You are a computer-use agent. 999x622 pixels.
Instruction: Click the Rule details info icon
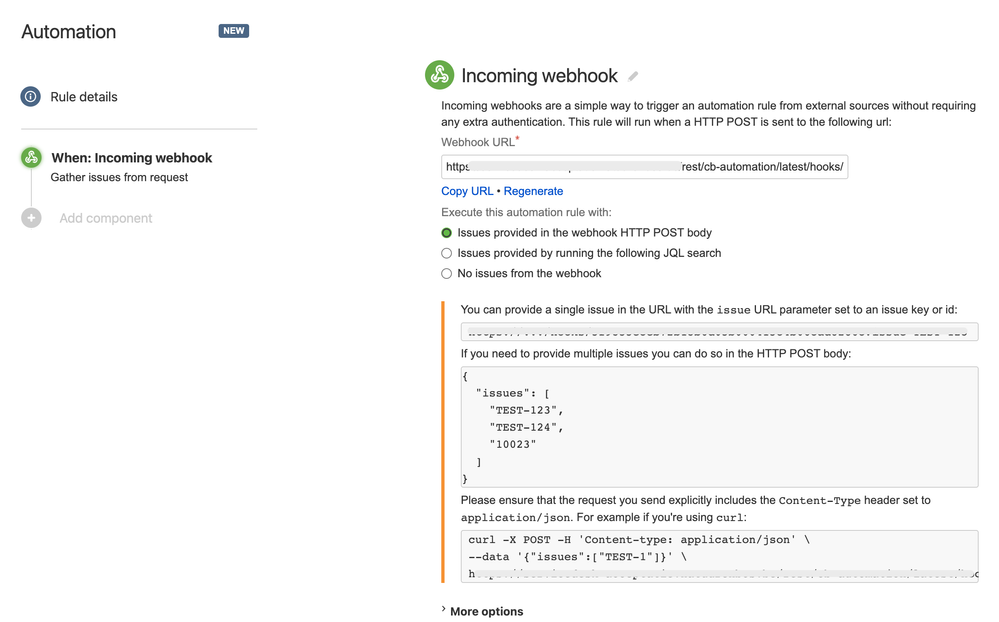[31, 96]
